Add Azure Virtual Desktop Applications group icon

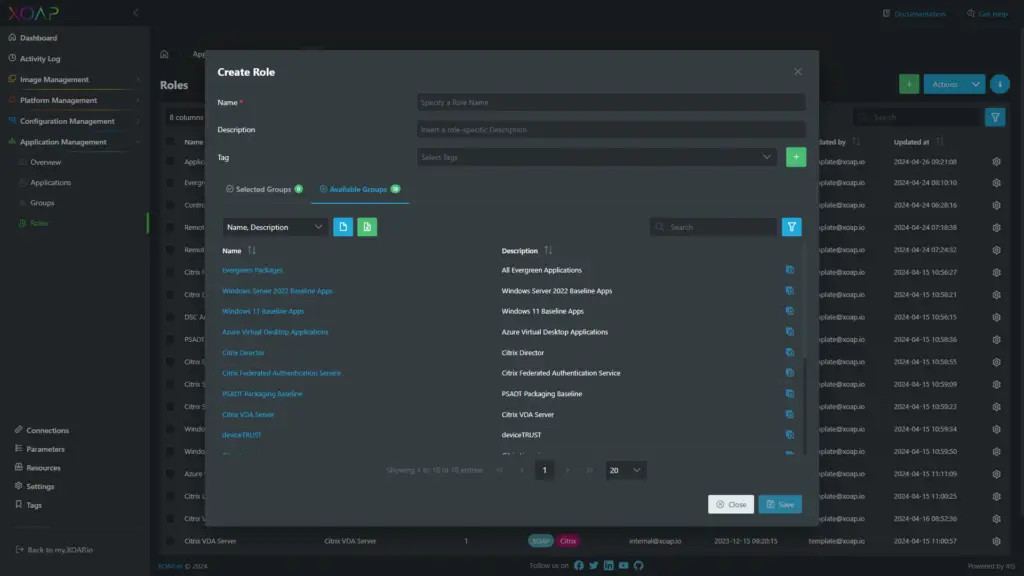790,332
